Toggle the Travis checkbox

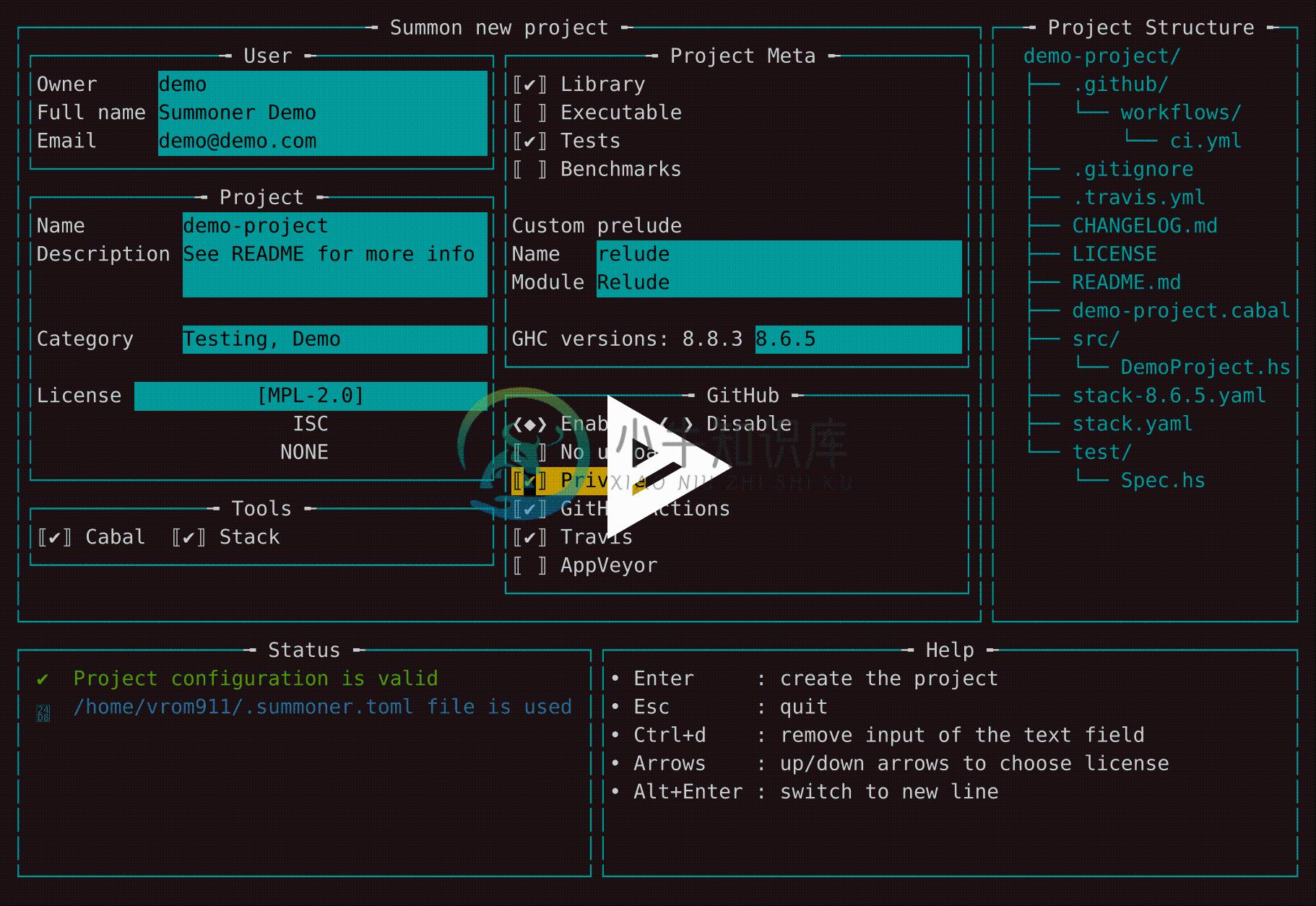(529, 537)
